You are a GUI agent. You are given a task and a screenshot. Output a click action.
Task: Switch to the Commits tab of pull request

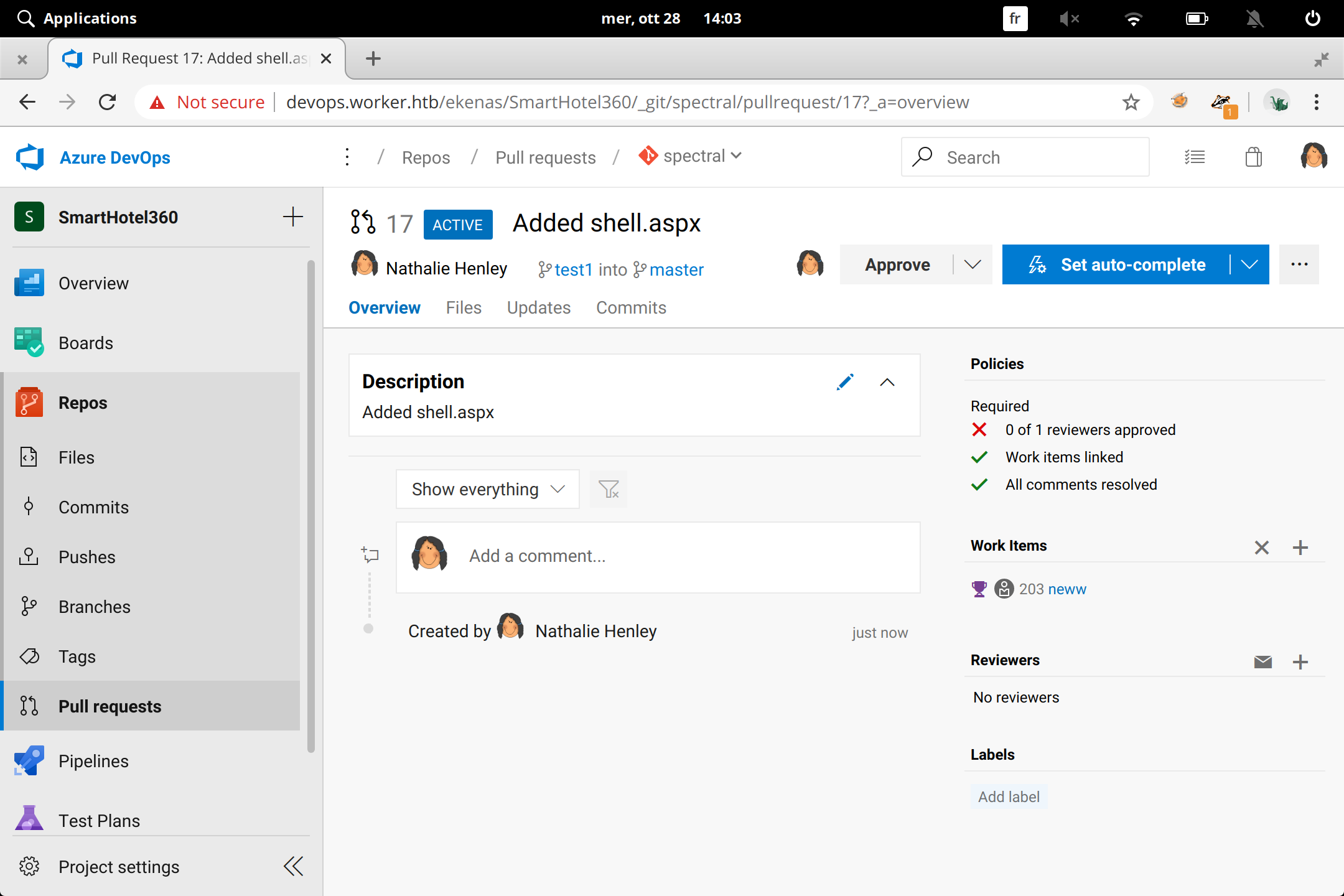(x=631, y=307)
